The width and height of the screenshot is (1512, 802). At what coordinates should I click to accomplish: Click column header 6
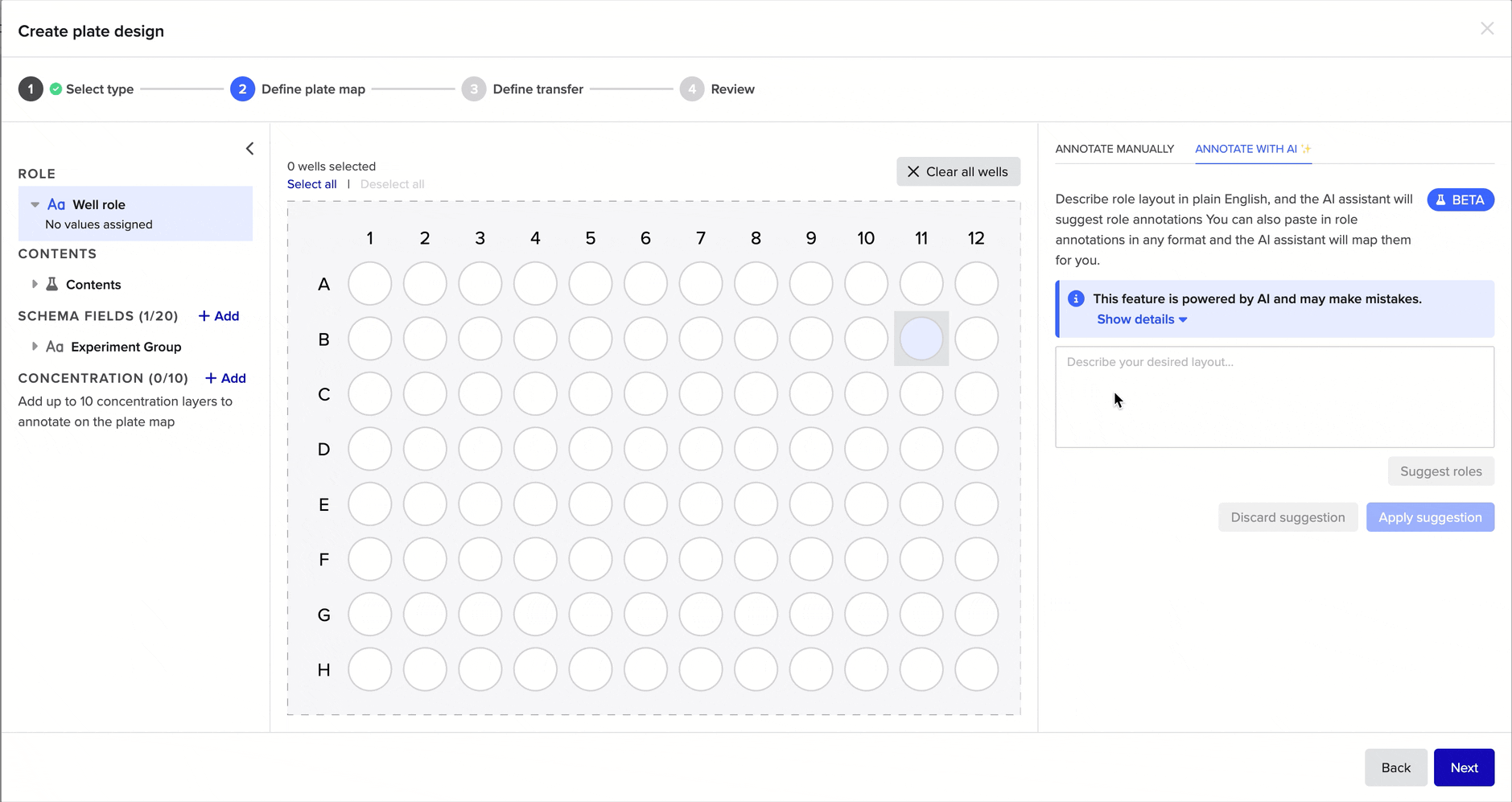[645, 238]
